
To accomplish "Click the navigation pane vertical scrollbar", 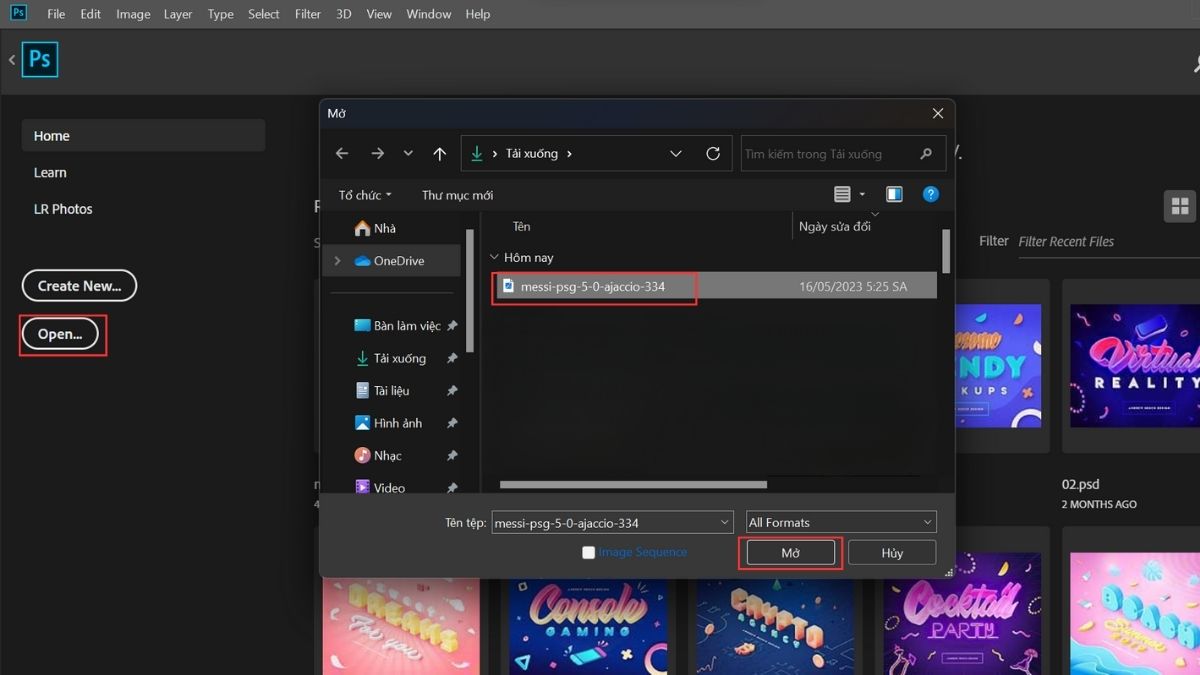I will point(470,291).
